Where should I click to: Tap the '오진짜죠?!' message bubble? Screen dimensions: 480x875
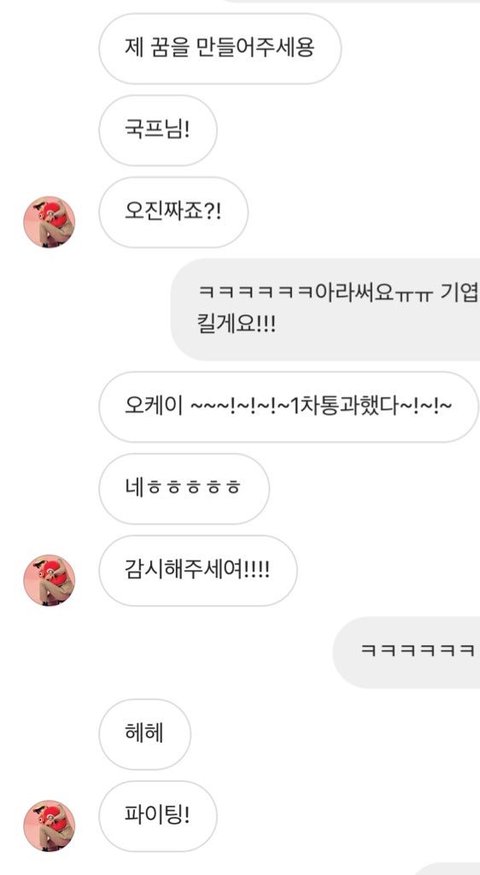click(174, 213)
